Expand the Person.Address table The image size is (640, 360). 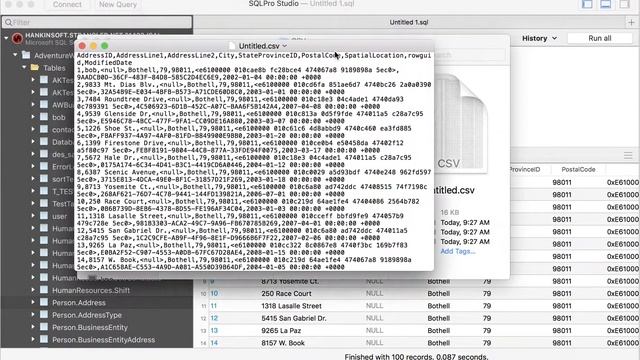click(33, 302)
